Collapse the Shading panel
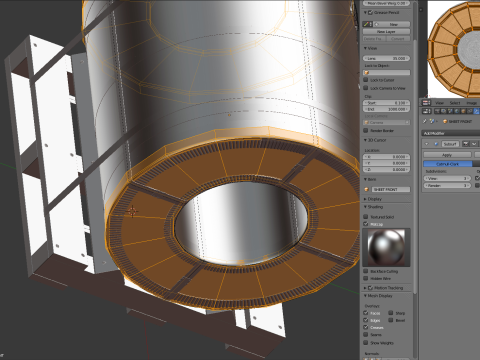The height and width of the screenshot is (360, 480). (365, 207)
